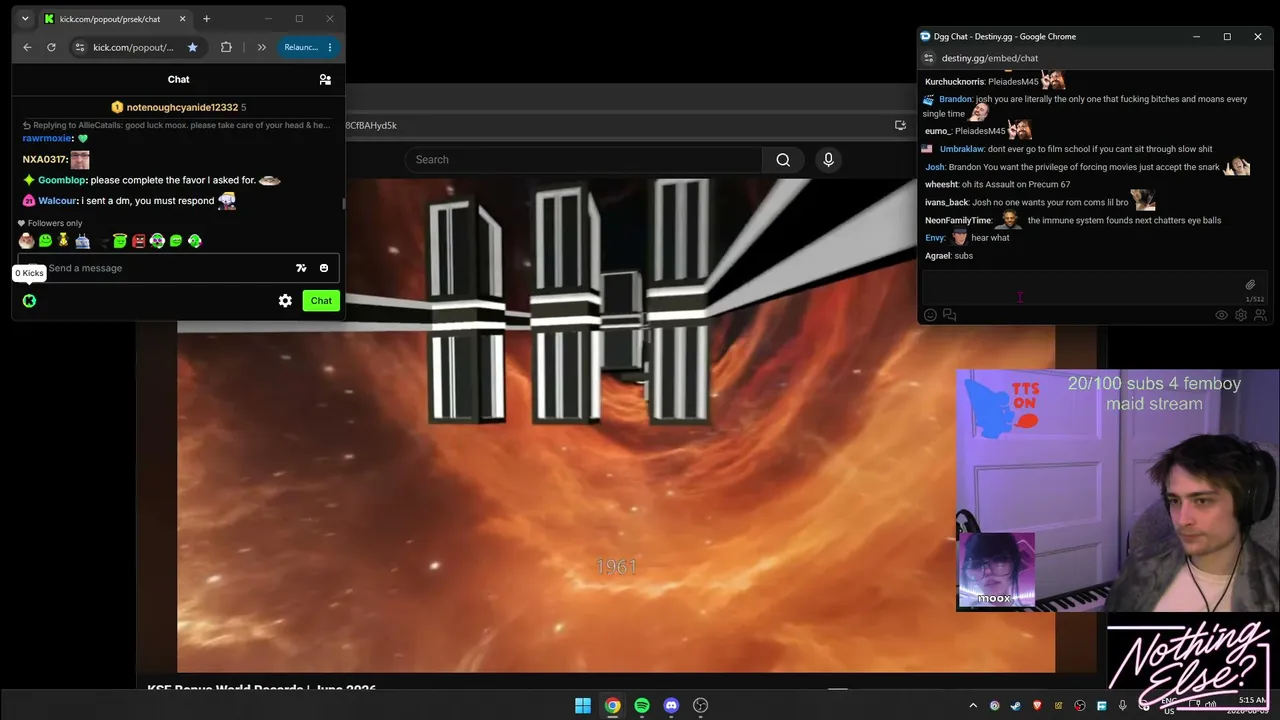Open Google Chrome from the taskbar
The height and width of the screenshot is (720, 1280).
tap(612, 705)
